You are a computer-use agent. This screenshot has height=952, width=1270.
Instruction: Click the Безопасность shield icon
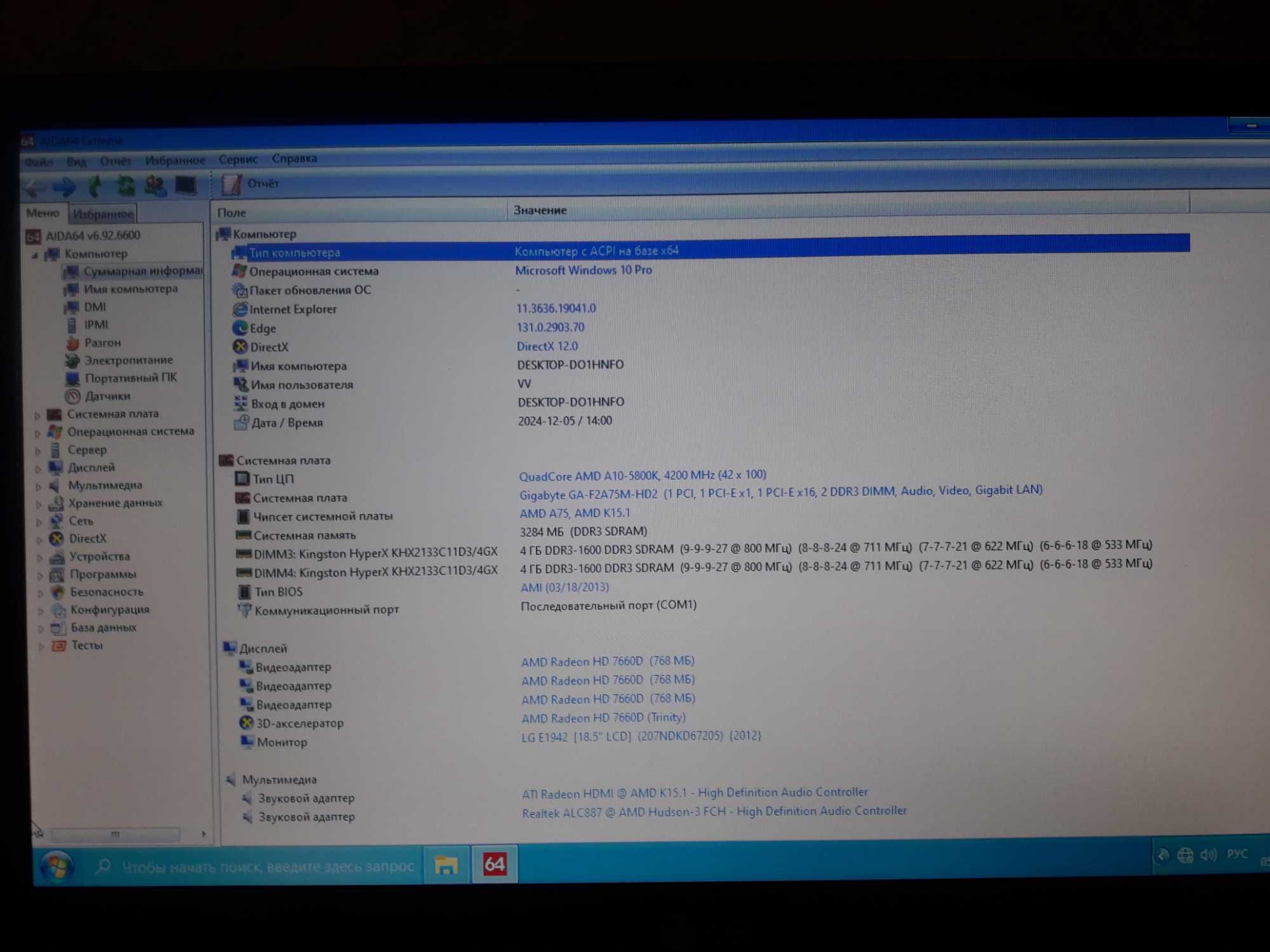pyautogui.click(x=58, y=592)
